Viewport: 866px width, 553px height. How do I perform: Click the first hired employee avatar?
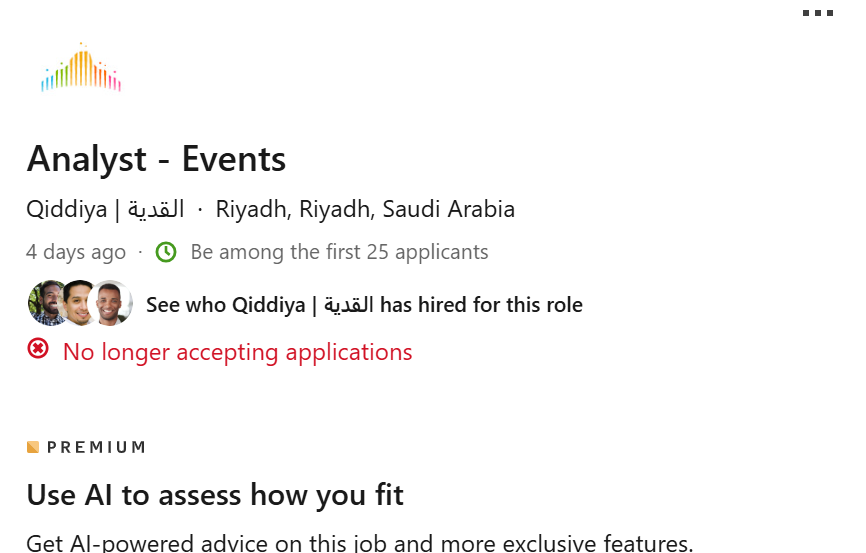coord(47,303)
